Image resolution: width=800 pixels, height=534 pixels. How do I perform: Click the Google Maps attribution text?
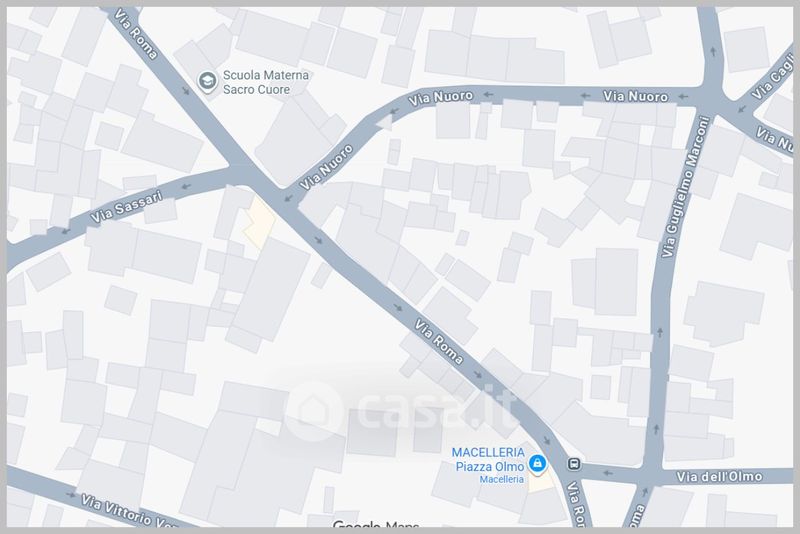pyautogui.click(x=376, y=525)
